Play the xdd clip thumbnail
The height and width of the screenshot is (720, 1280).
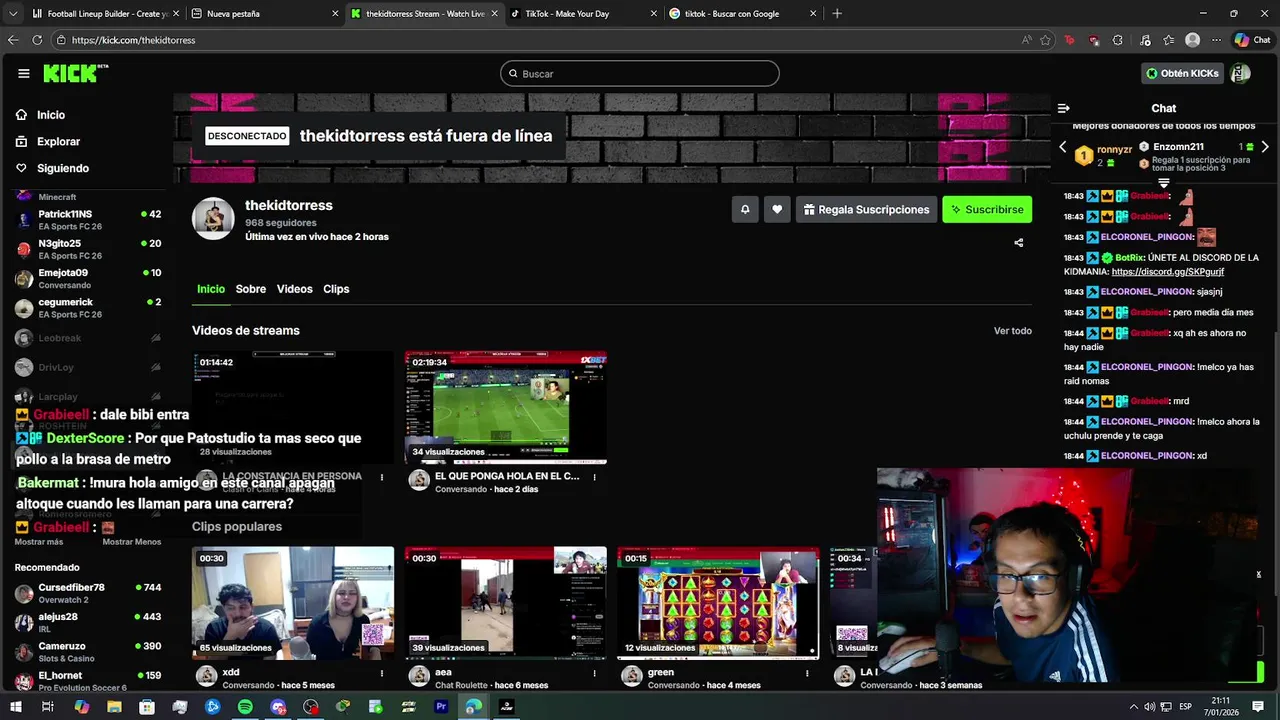point(293,603)
